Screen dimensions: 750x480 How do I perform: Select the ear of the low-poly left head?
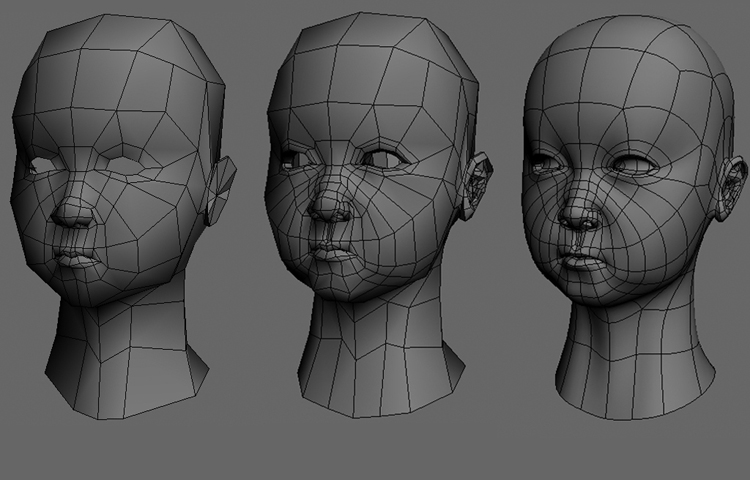pyautogui.click(x=220, y=190)
